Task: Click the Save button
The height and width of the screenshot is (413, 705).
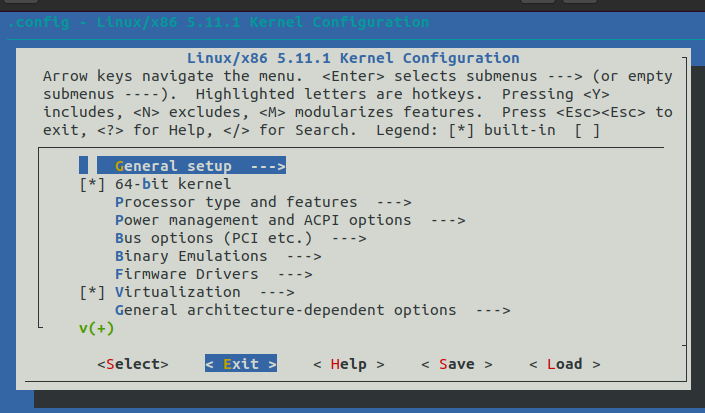Action: (457, 364)
